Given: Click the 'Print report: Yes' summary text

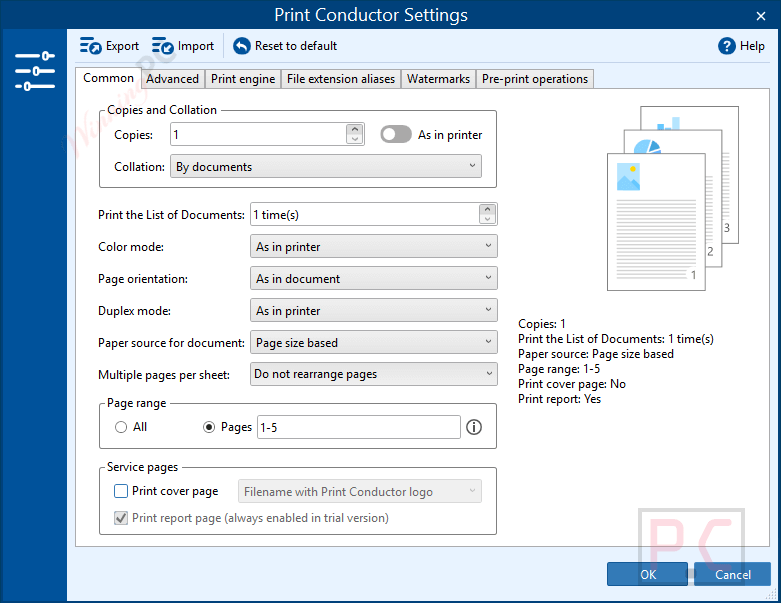Looking at the screenshot, I should click(x=559, y=399).
